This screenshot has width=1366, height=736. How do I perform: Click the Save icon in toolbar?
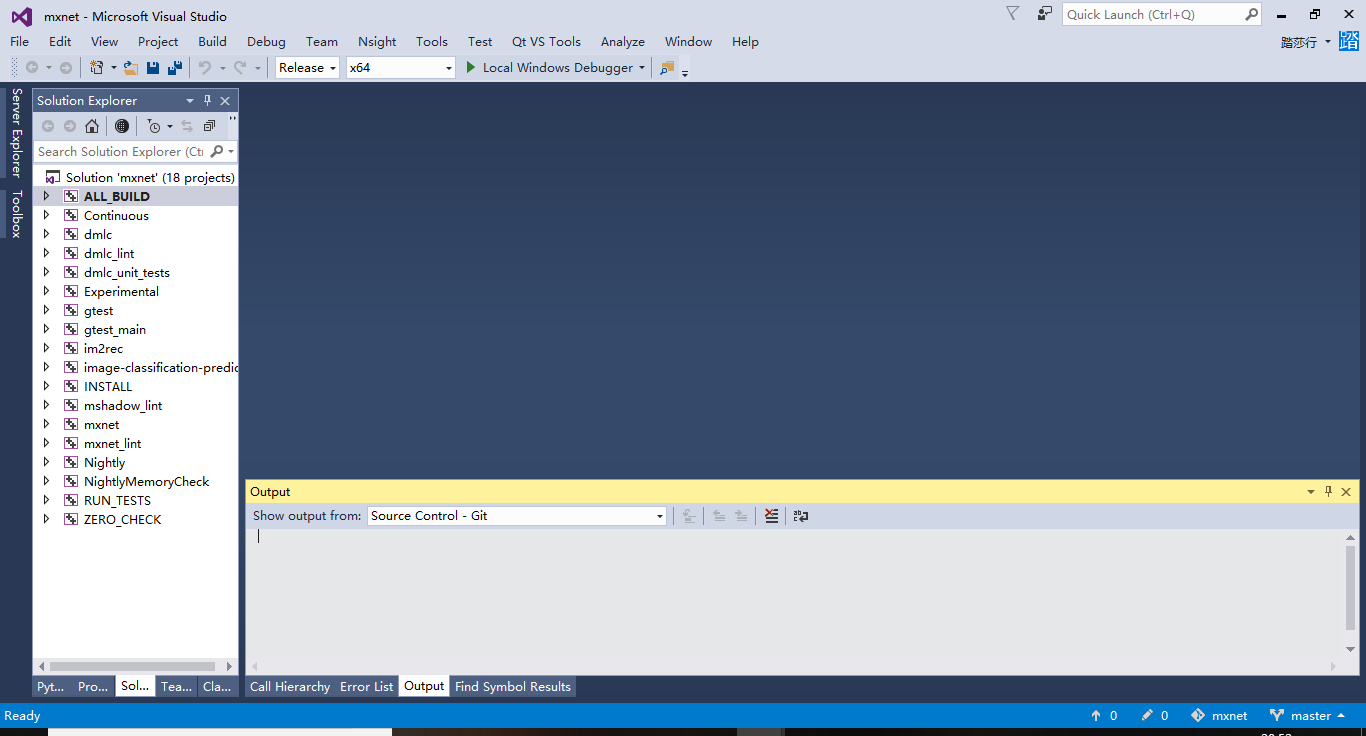153,68
